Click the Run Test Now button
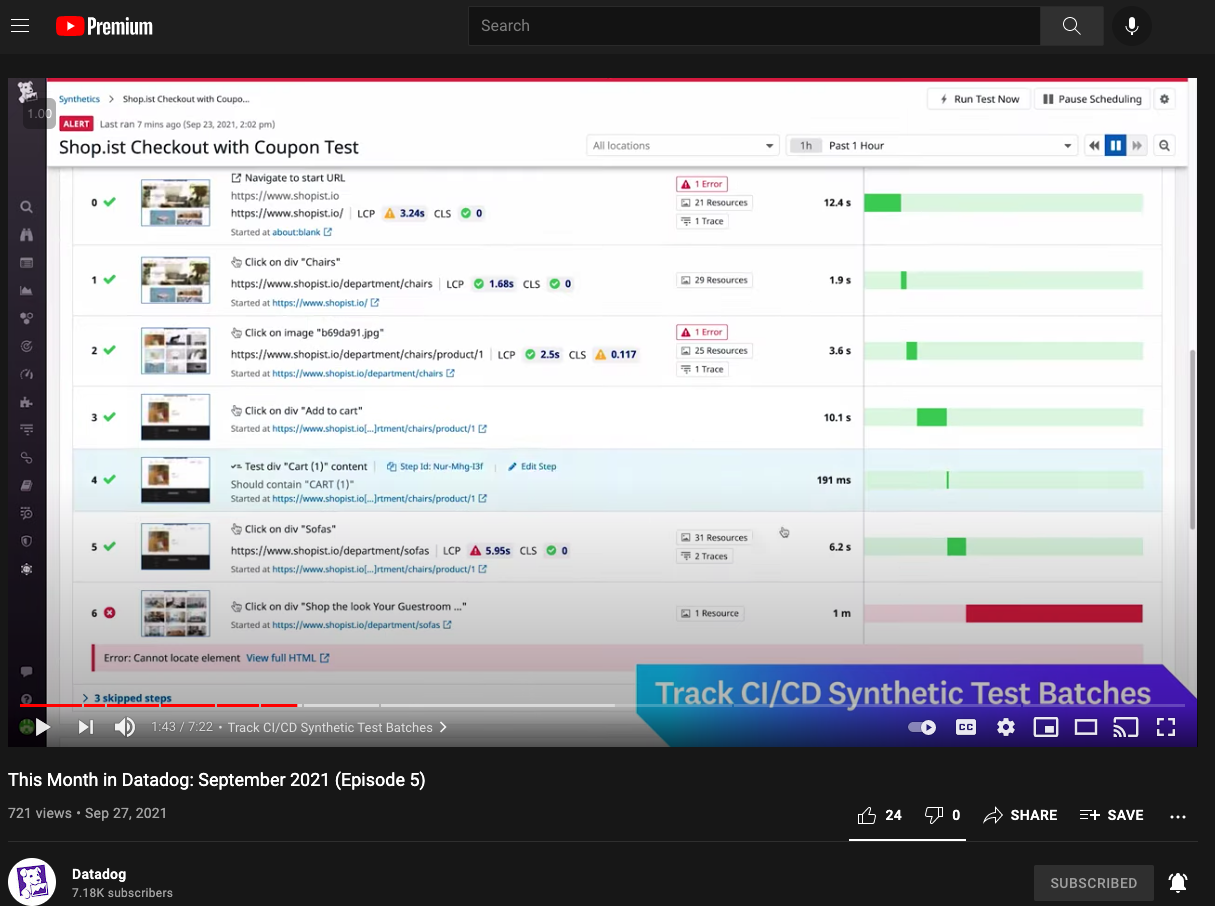 tap(978, 99)
